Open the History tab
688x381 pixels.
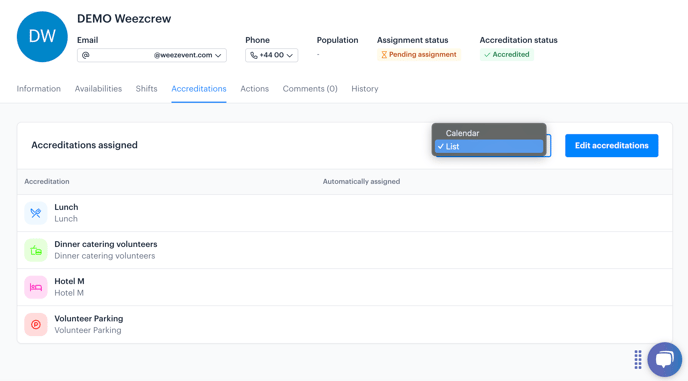coord(365,89)
